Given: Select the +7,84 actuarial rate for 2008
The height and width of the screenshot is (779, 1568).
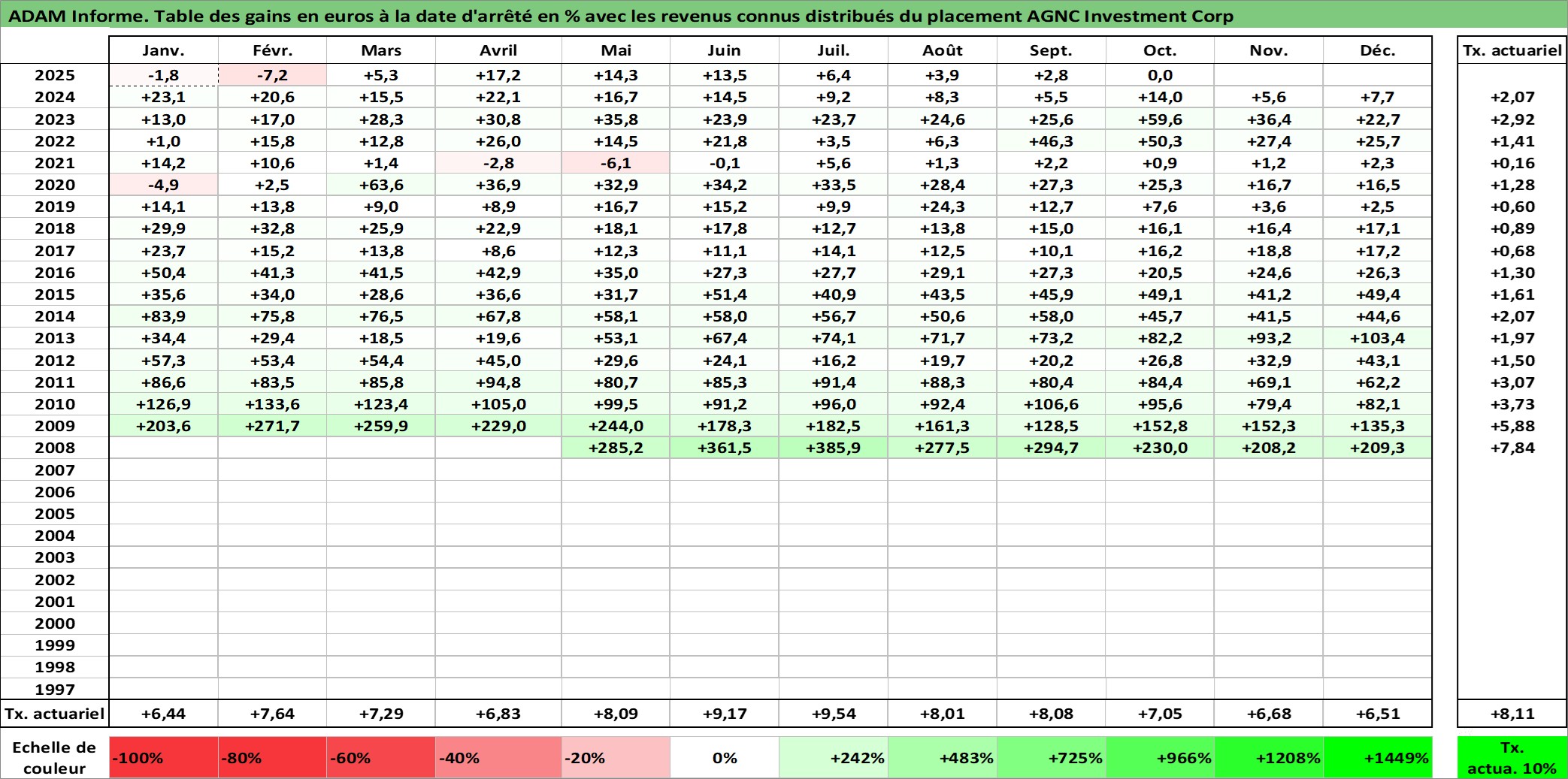Looking at the screenshot, I should (1512, 448).
